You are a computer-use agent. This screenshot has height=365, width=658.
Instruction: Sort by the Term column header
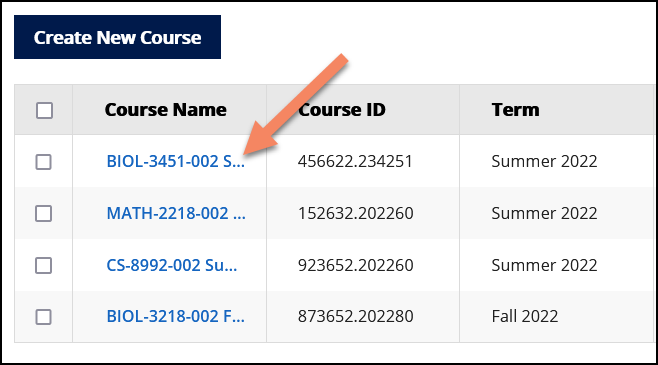[515, 110]
